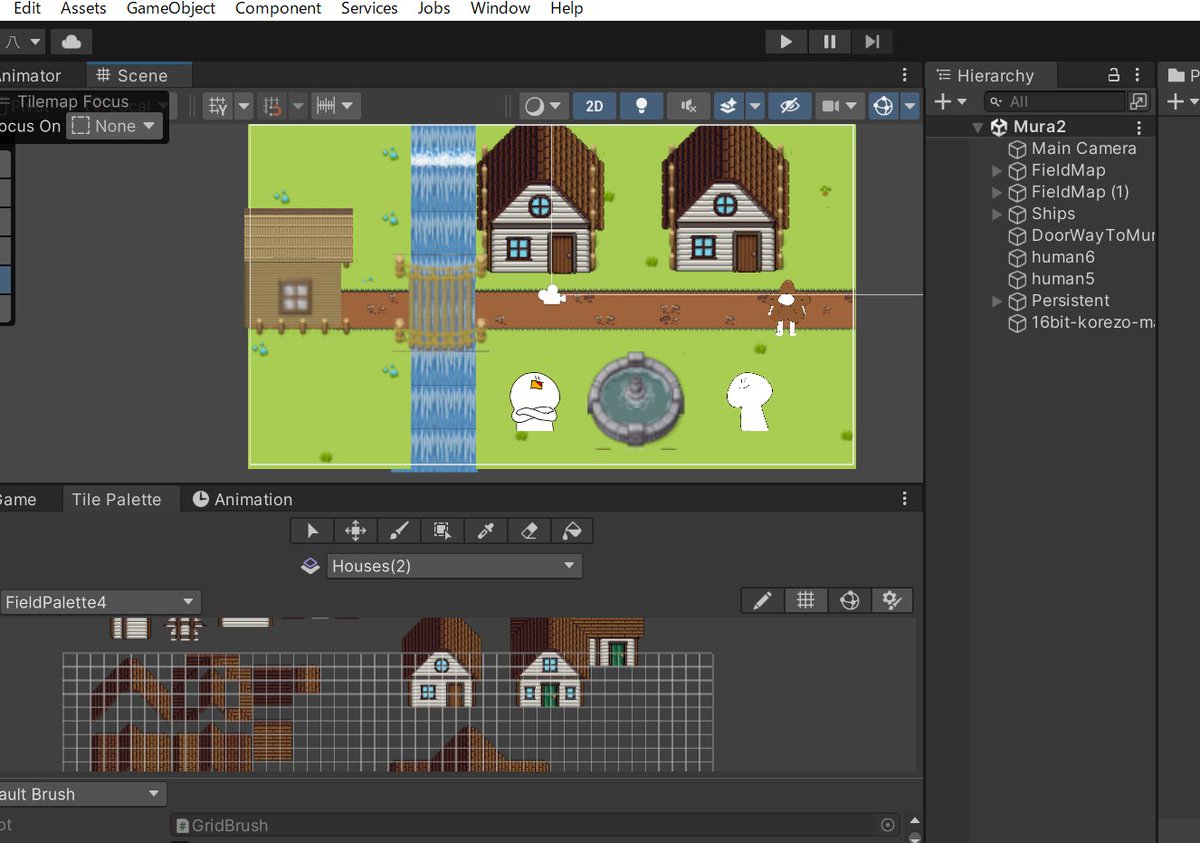Toggle grid snapping icon in Scene toolbar
The height and width of the screenshot is (843, 1200).
[x=217, y=105]
